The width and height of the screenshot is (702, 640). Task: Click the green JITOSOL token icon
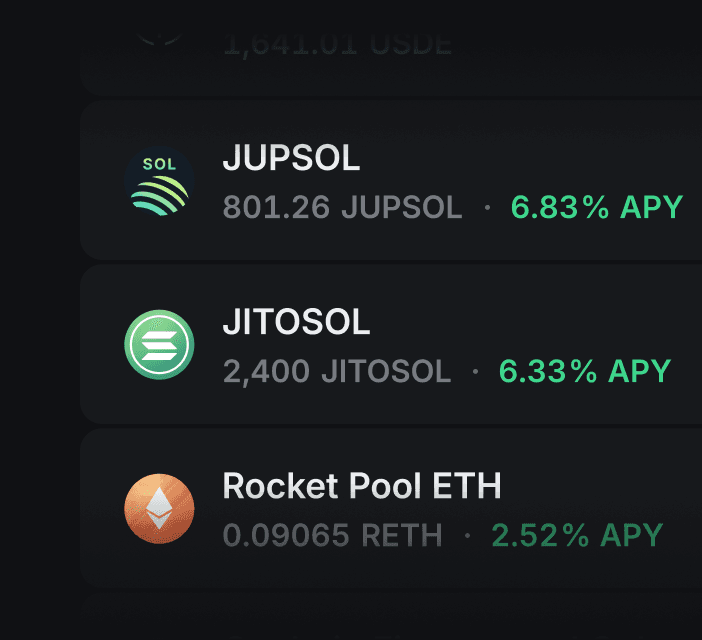coord(159,345)
